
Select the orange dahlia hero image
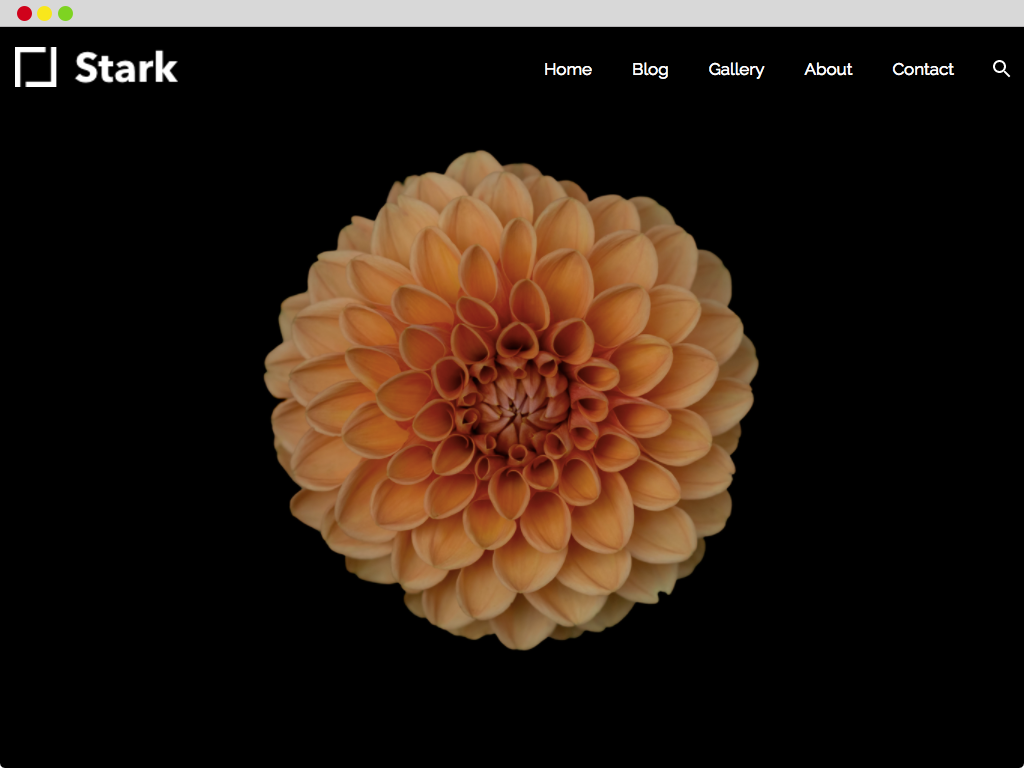point(511,400)
